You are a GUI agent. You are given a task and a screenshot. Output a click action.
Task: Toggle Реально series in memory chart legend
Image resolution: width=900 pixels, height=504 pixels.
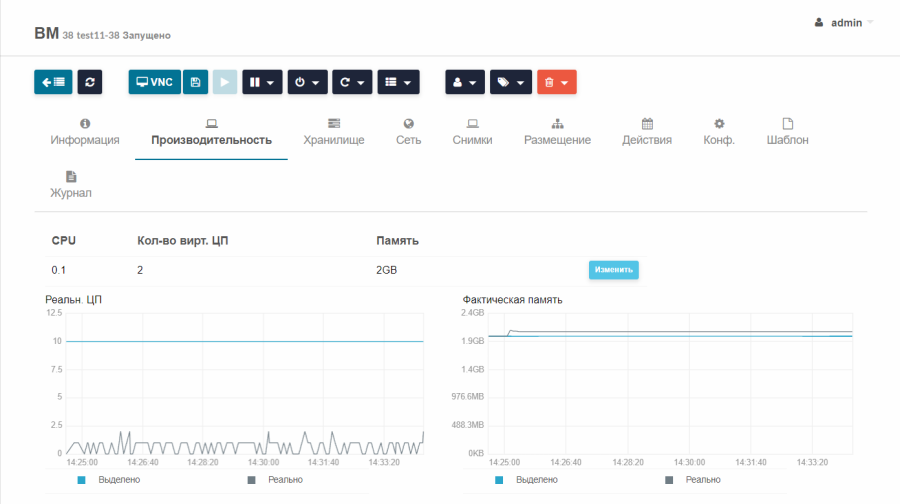coord(693,480)
